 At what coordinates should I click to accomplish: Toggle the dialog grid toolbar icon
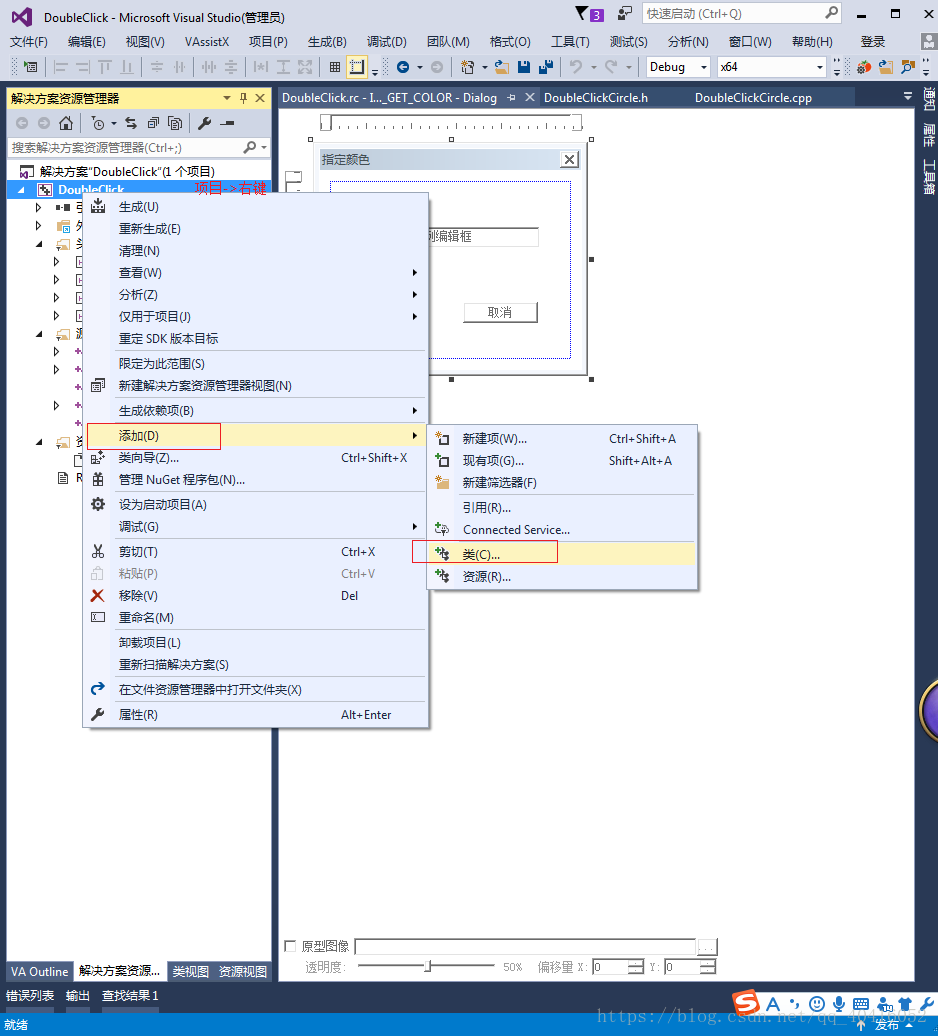point(335,67)
